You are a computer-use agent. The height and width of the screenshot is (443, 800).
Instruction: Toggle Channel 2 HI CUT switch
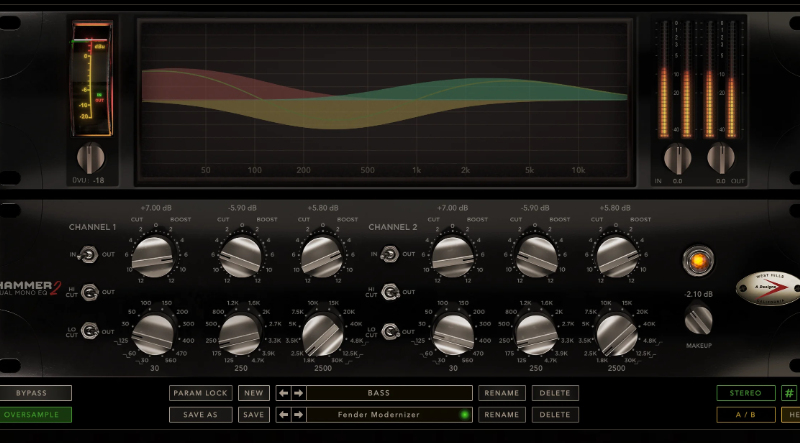[390, 292]
